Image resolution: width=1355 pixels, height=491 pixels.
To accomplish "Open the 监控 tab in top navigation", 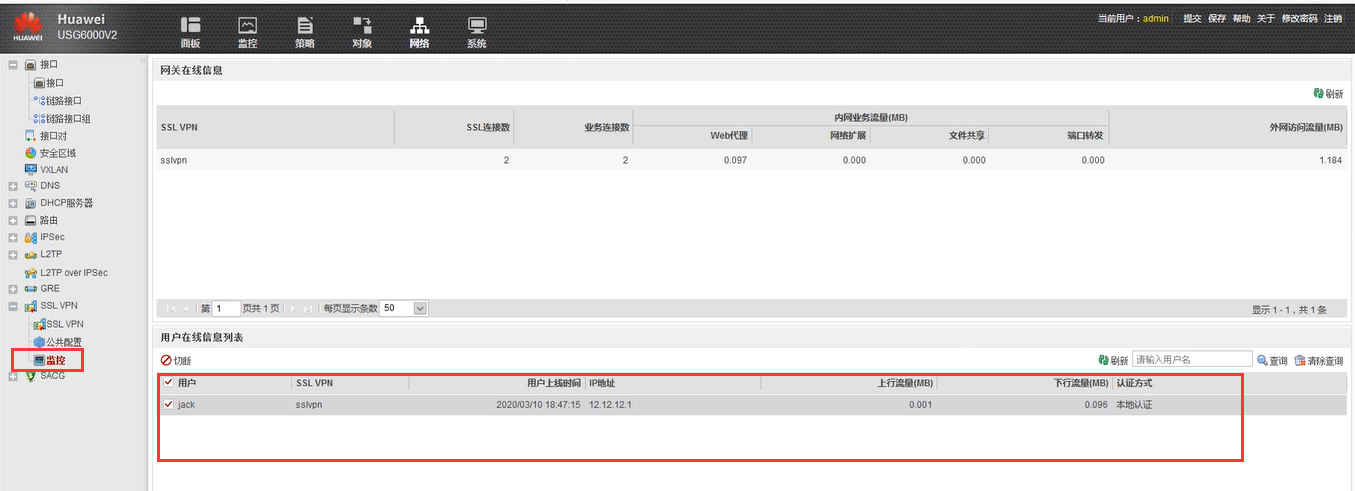I will click(x=247, y=33).
